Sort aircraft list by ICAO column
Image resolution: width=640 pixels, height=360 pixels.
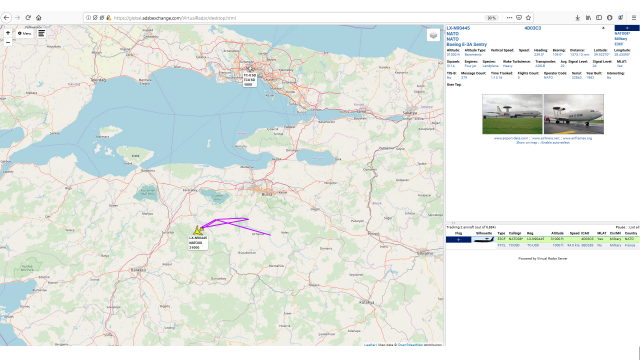coord(584,233)
